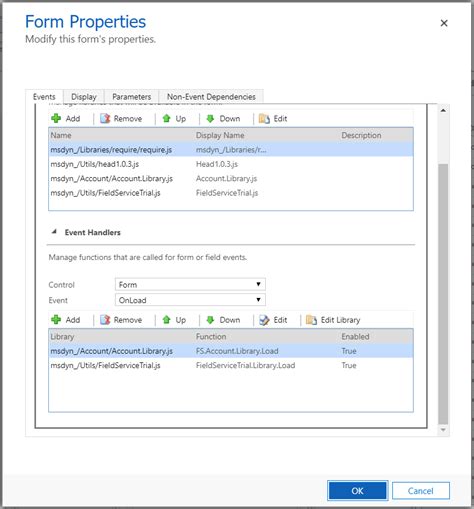Click the Cancel button
Viewport: 474px width, 509px height.
click(x=420, y=491)
